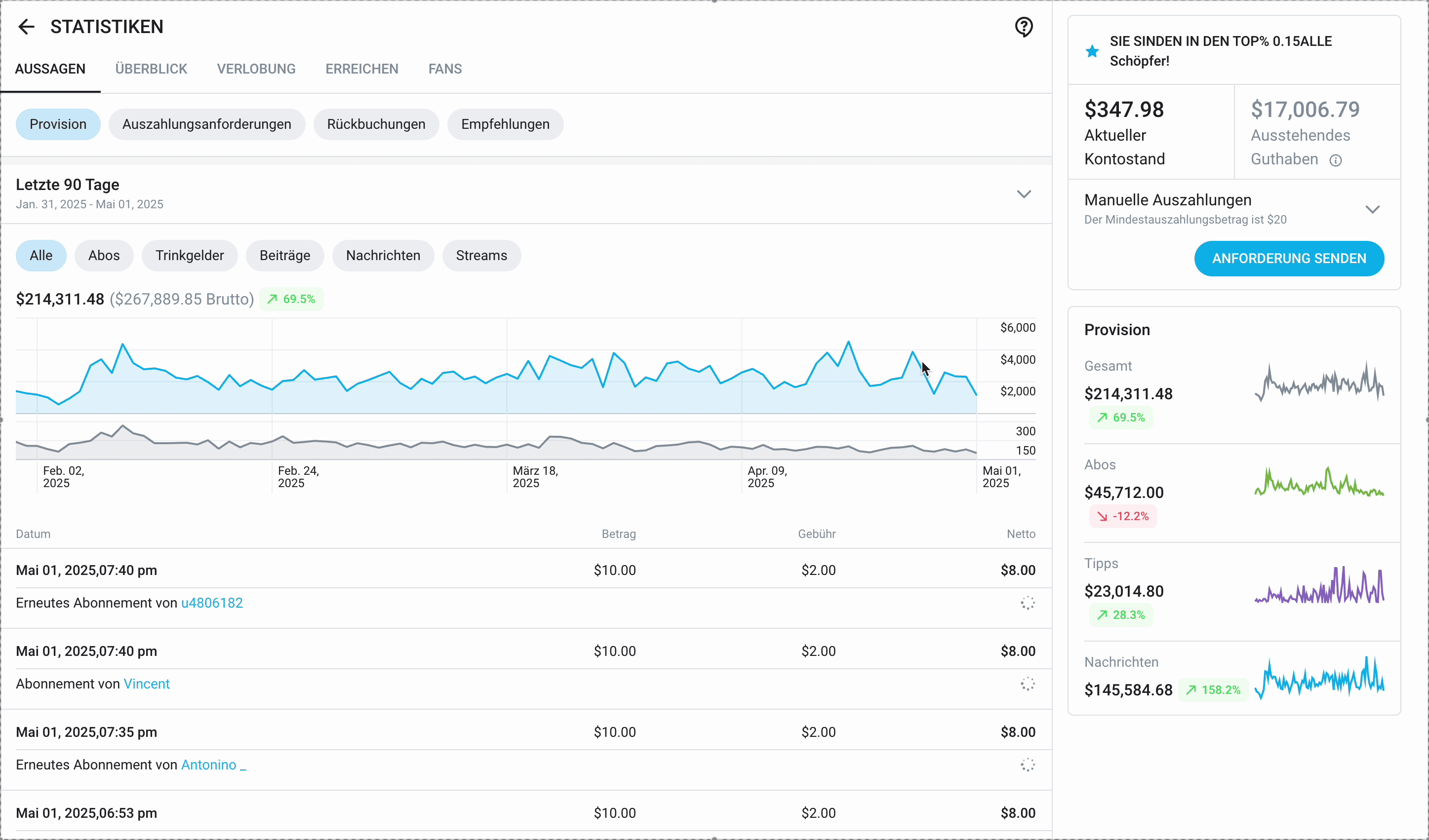Click the status icon for the Vincent subscription
Image resolution: width=1429 pixels, height=840 pixels.
(1028, 684)
